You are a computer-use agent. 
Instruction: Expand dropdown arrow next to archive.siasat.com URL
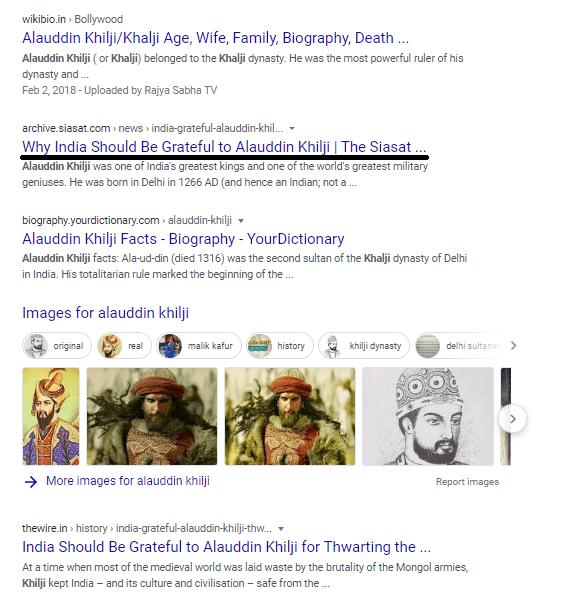(292, 129)
